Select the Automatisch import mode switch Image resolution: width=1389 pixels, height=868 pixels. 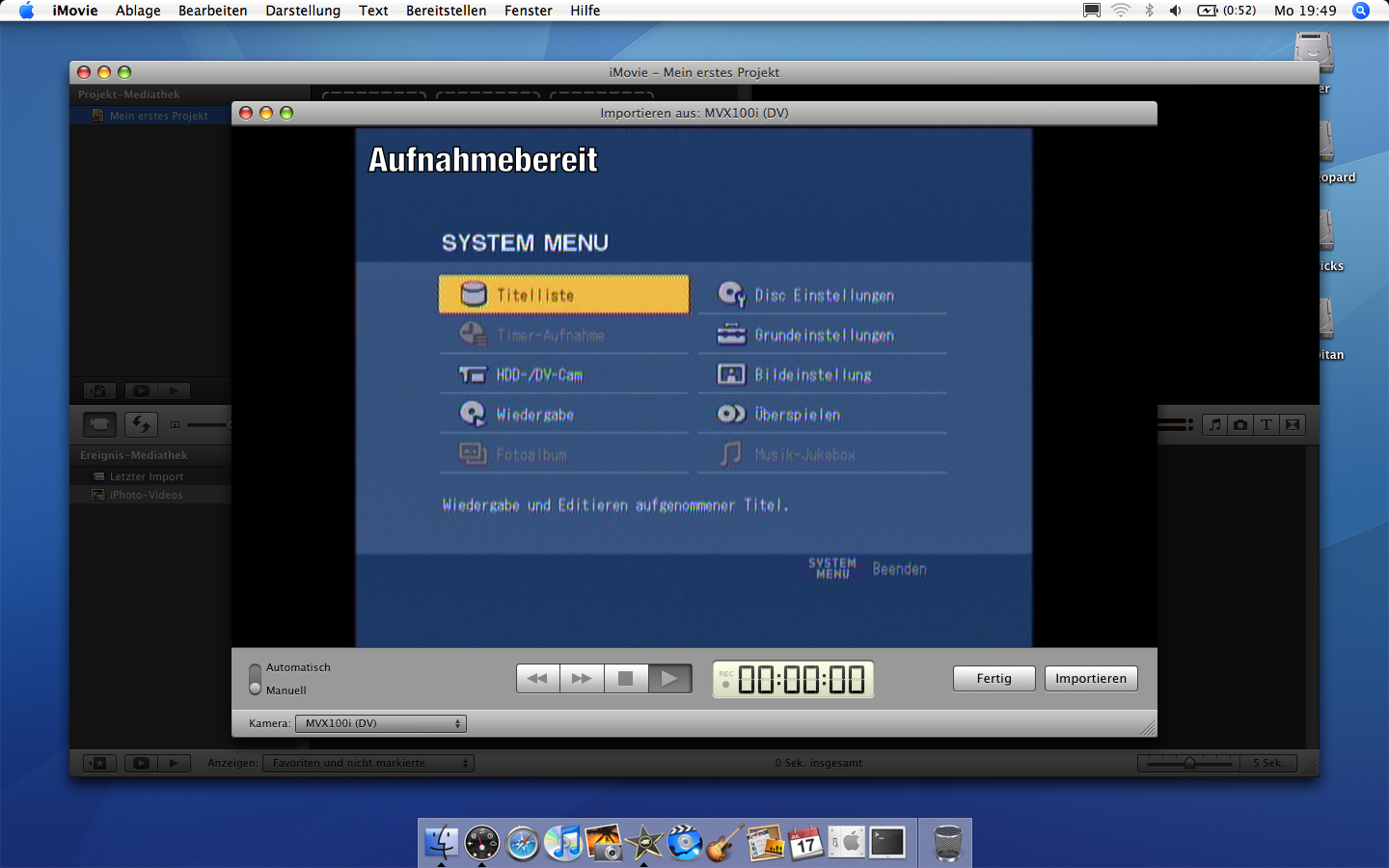pos(255,679)
